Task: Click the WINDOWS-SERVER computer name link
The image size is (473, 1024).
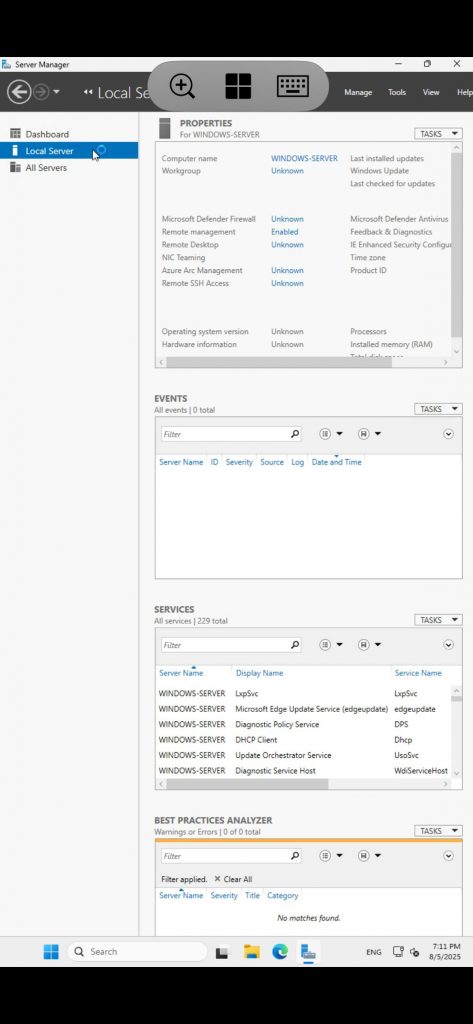Action: click(304, 158)
